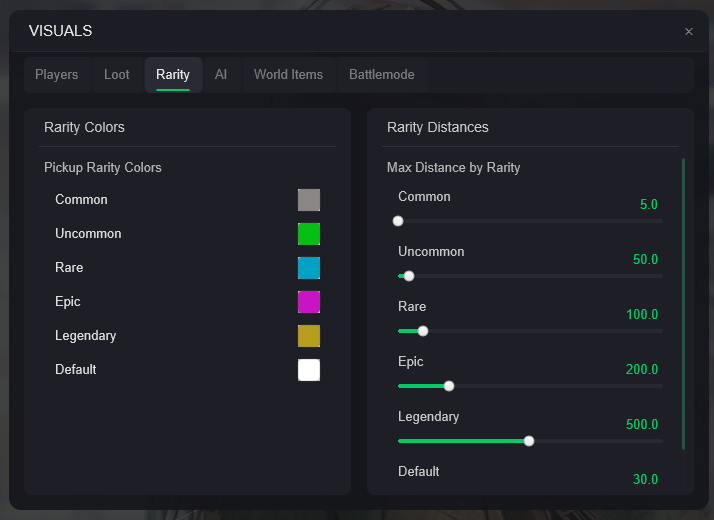Close the Visuals window
The height and width of the screenshot is (520, 714).
point(688,32)
